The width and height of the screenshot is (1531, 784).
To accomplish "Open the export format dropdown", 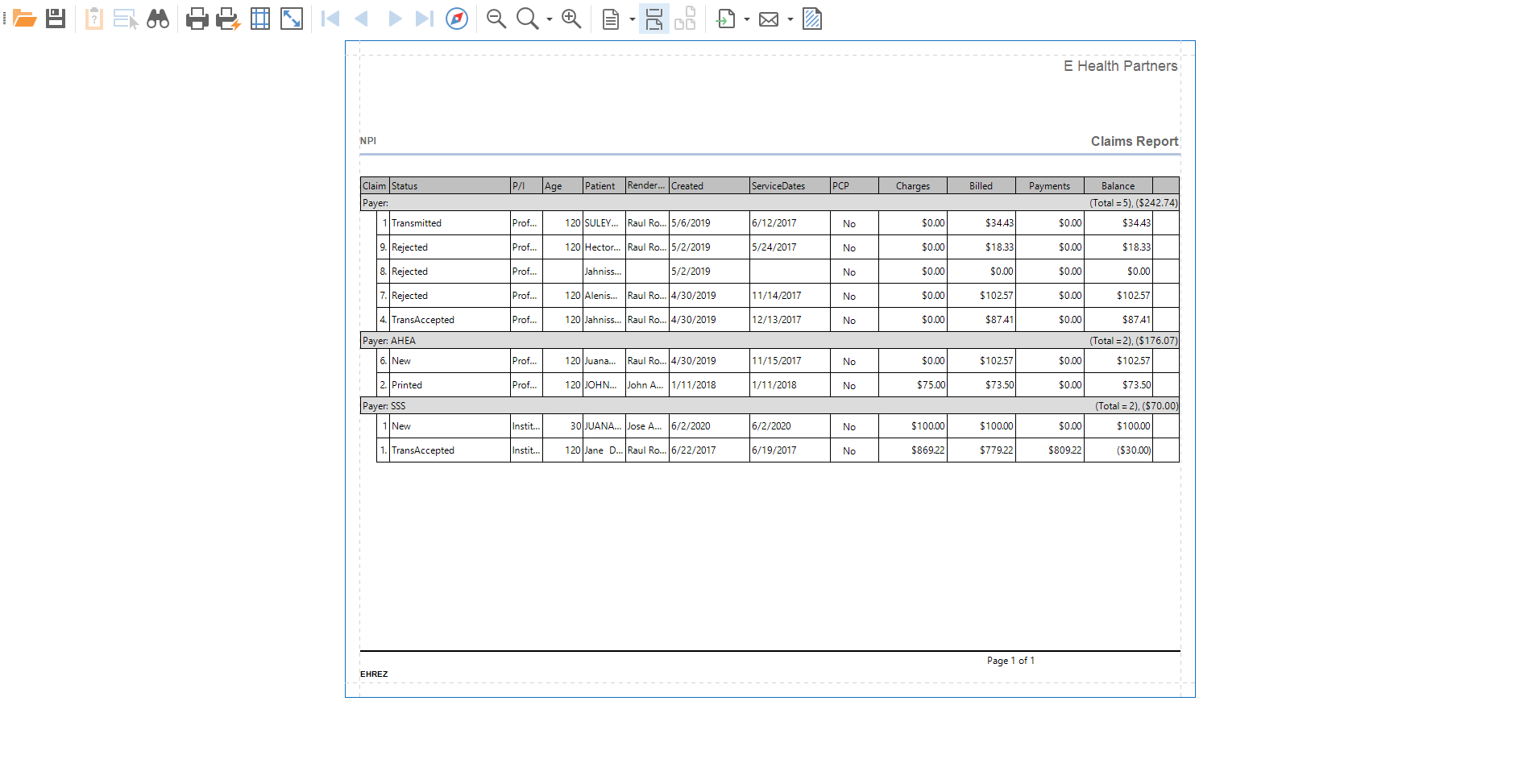I will (x=748, y=19).
